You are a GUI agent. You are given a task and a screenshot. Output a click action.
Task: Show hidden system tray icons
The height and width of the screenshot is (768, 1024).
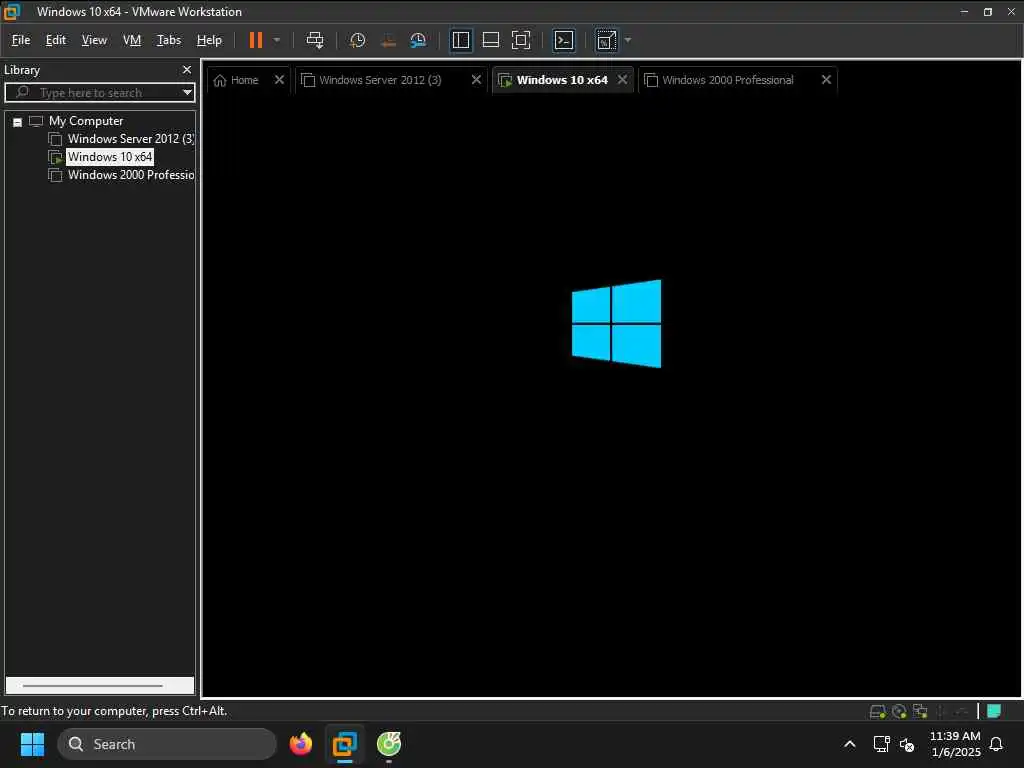coord(850,744)
